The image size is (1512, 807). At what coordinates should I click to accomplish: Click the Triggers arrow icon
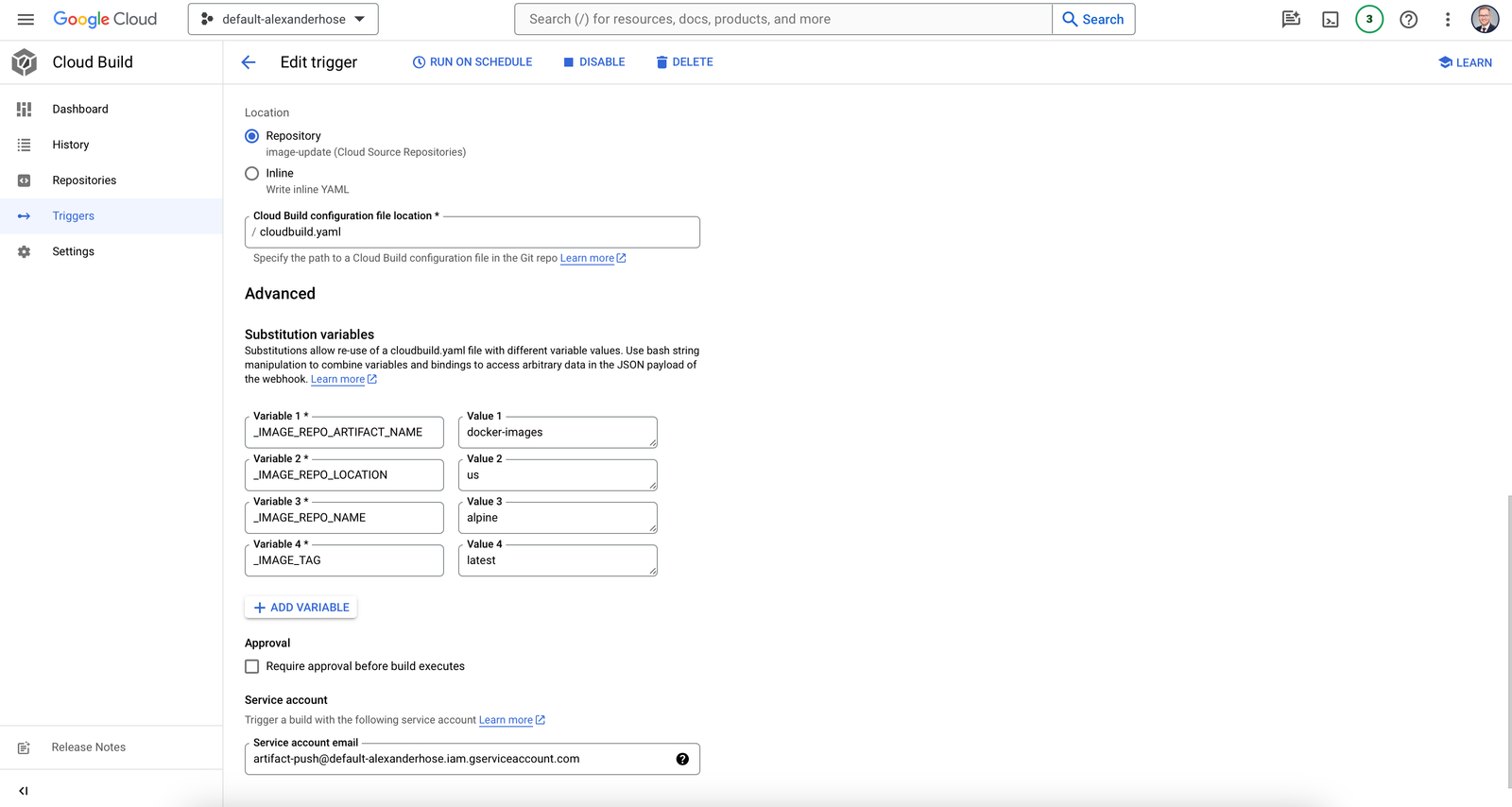pos(25,216)
